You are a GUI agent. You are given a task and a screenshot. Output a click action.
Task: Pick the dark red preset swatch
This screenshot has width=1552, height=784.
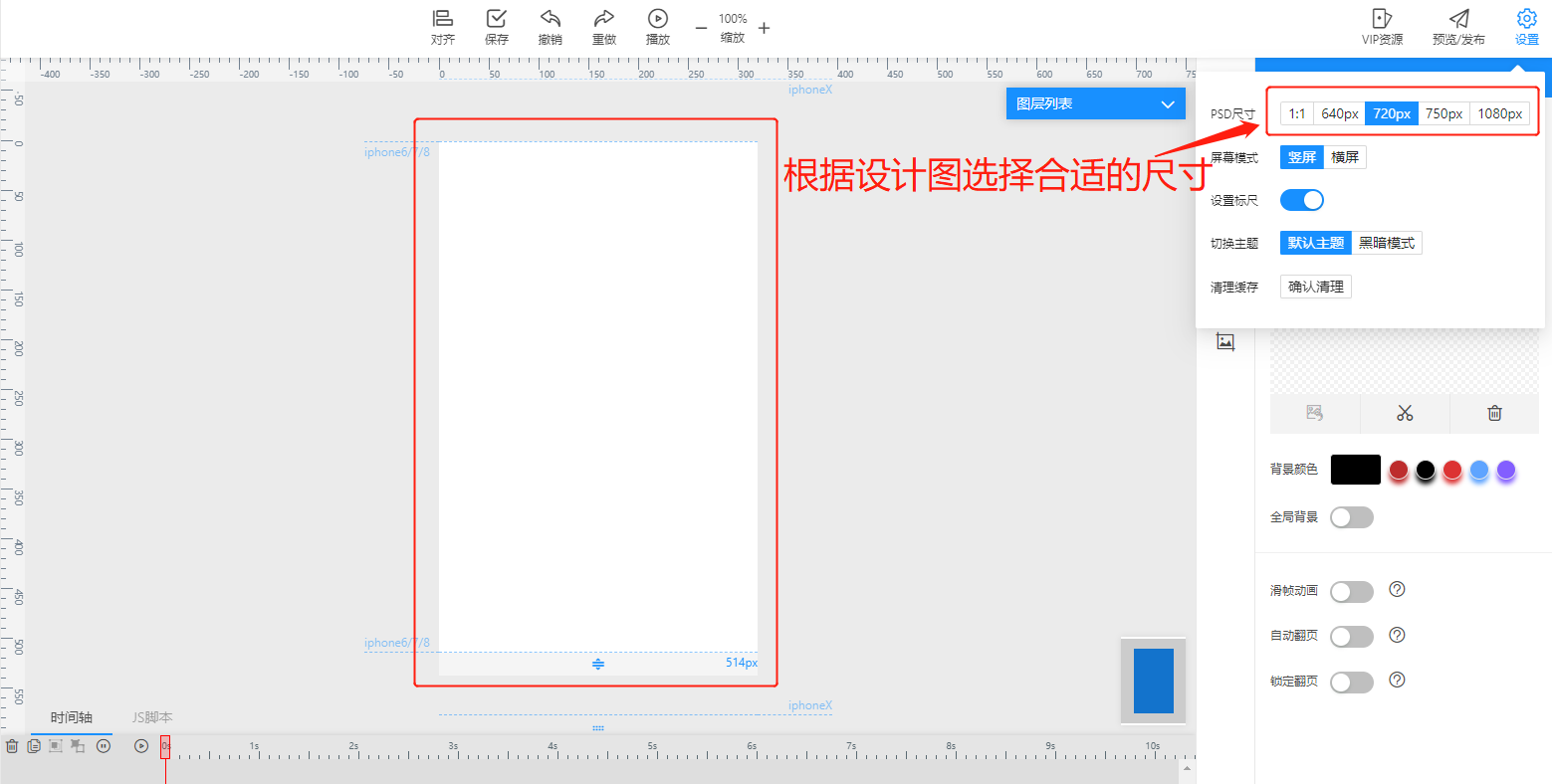point(1399,470)
